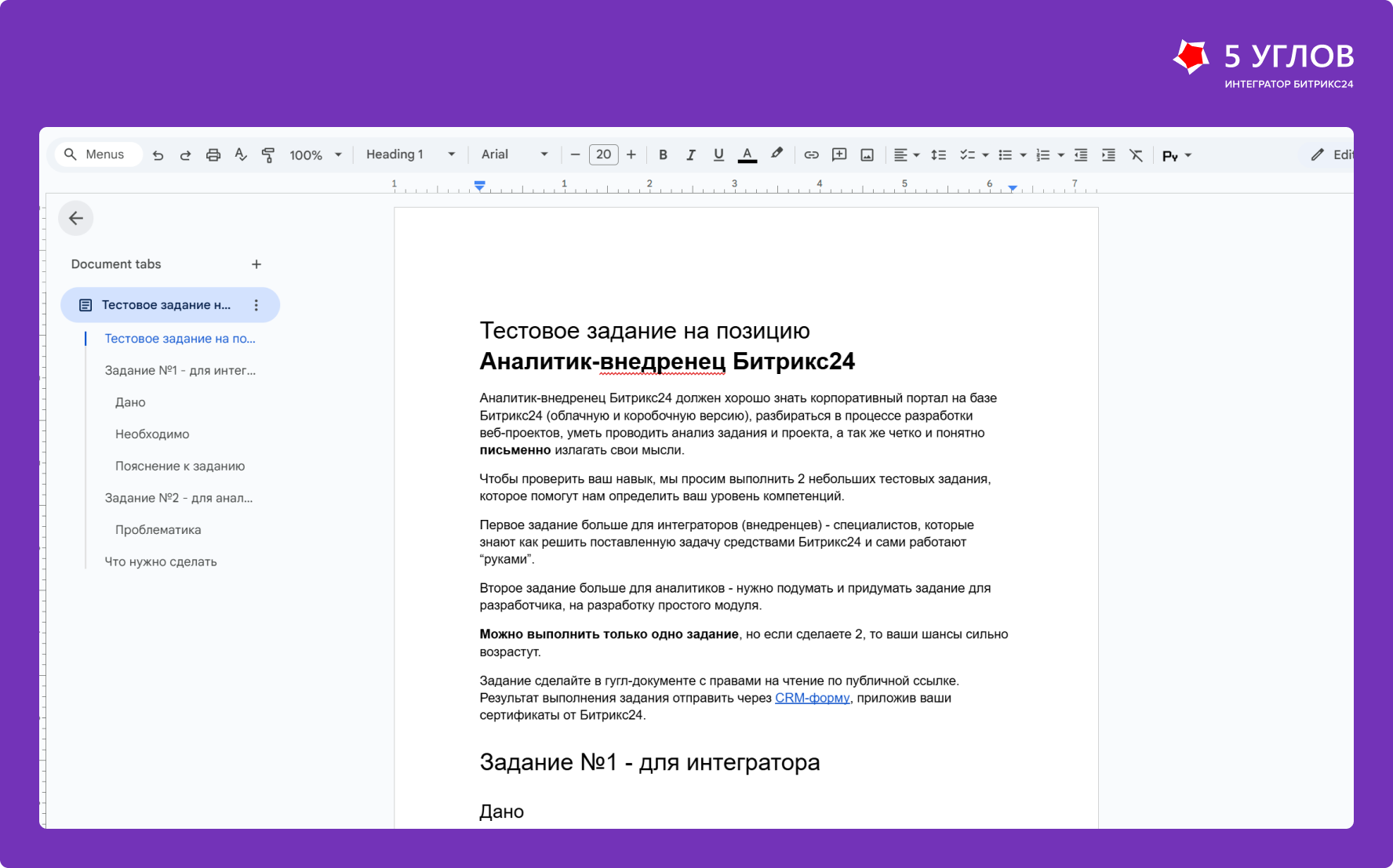This screenshot has height=868, width=1393.
Task: Open the CRM-форму hyperlink
Action: point(813,698)
